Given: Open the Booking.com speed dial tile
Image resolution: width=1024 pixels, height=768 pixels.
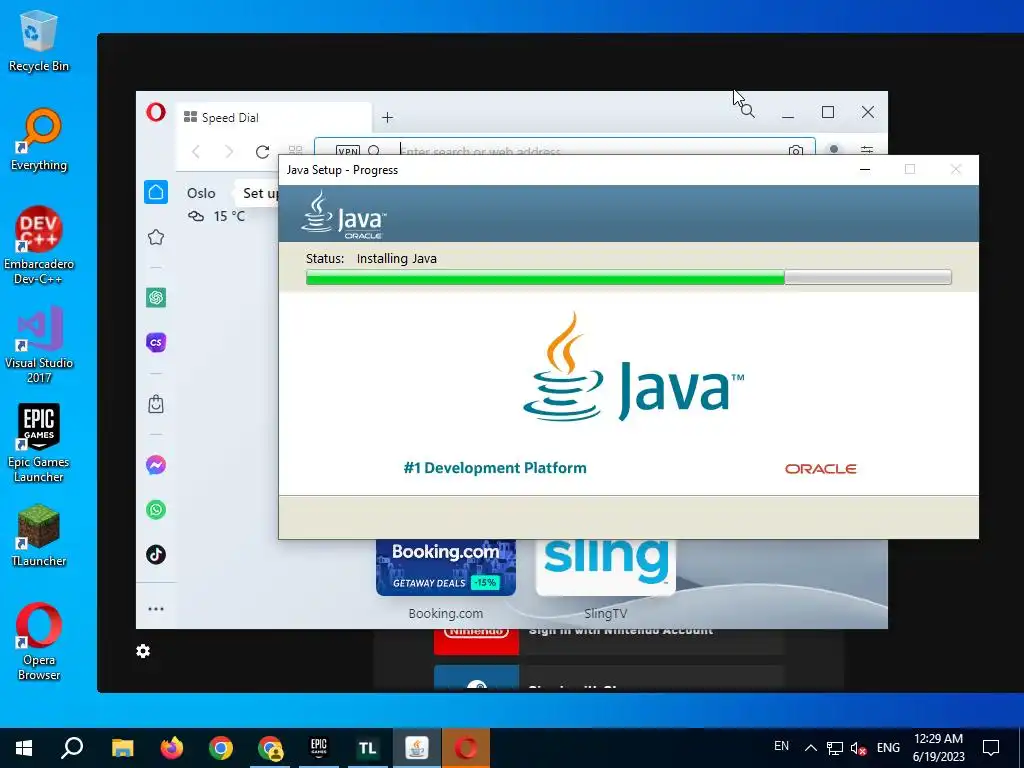Looking at the screenshot, I should (x=446, y=567).
